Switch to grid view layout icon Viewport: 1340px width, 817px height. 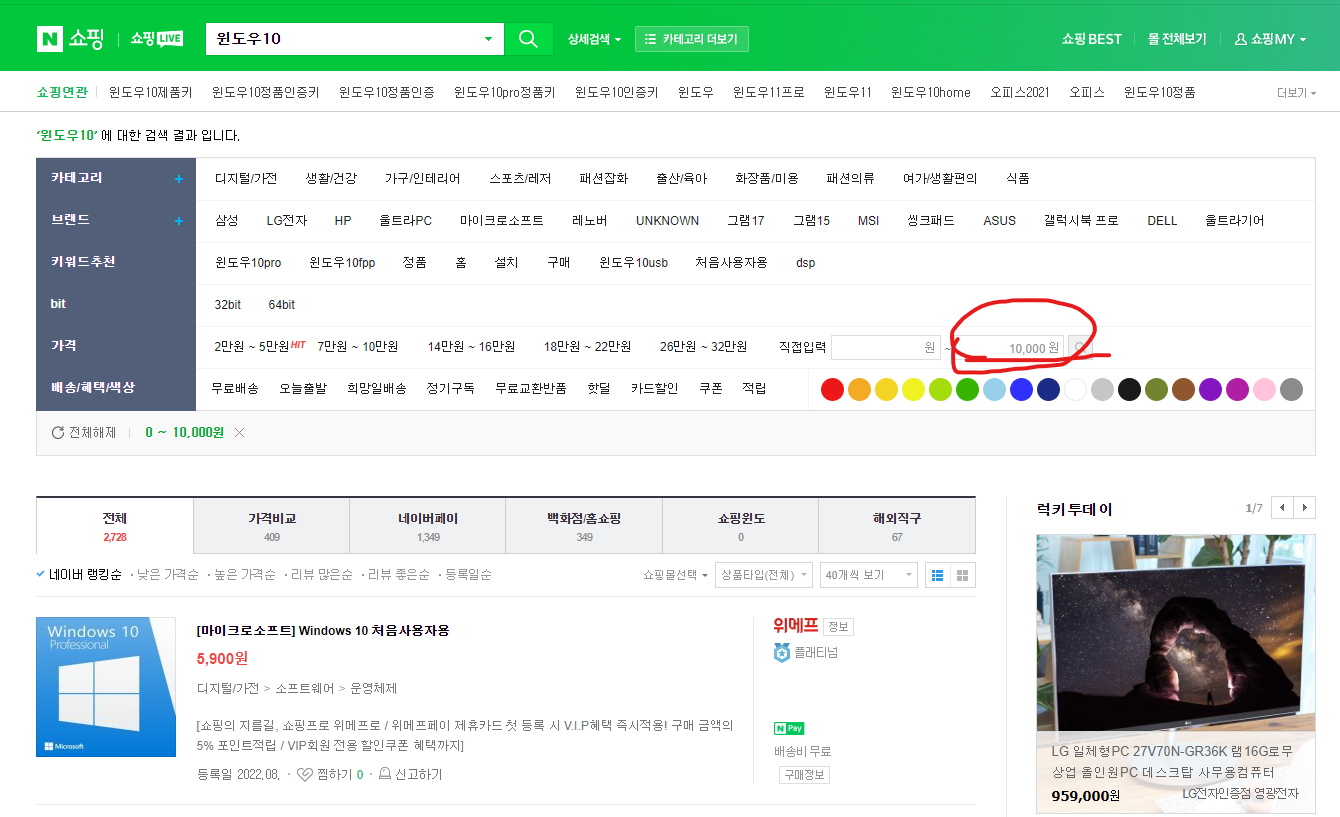962,575
